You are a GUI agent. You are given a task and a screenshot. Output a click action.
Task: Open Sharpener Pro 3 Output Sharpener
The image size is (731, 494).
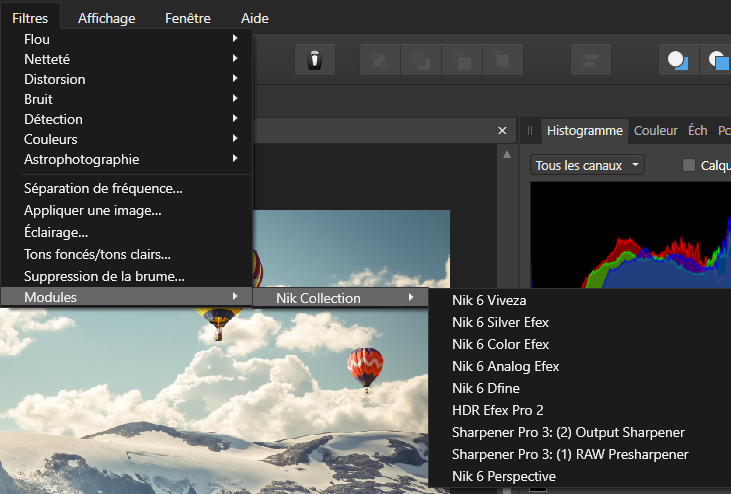[579, 432]
